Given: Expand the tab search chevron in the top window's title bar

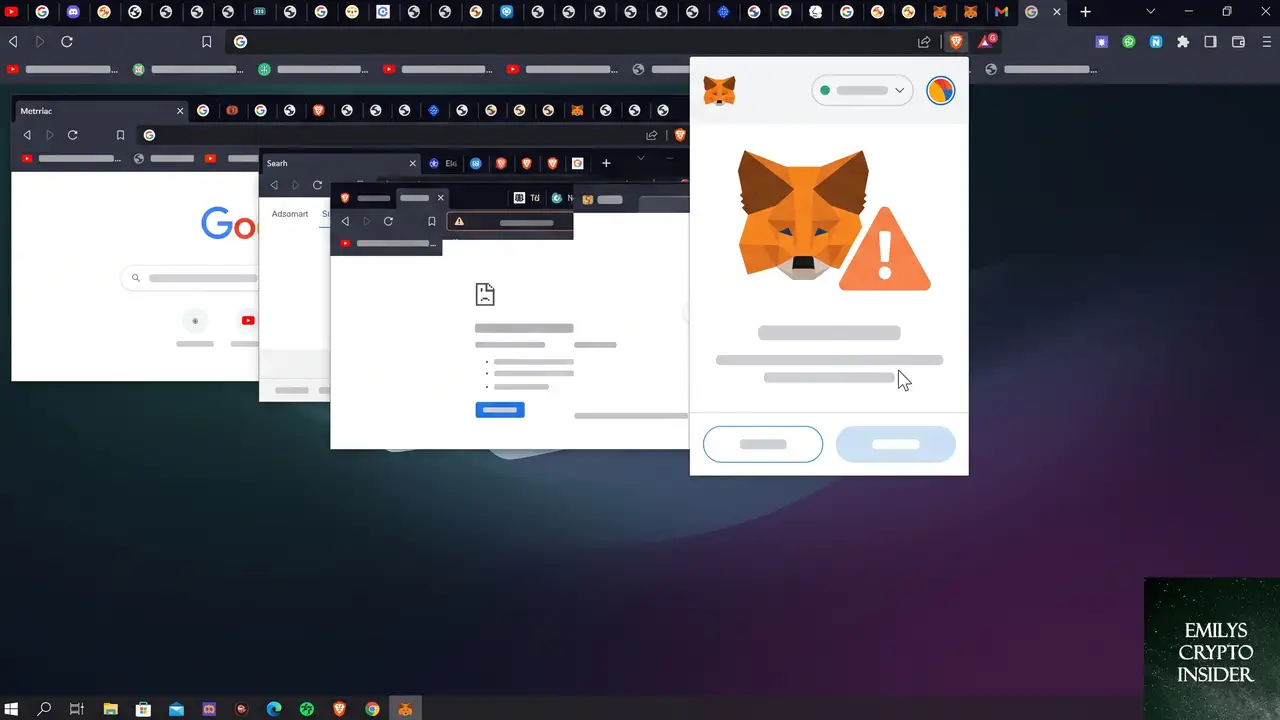Looking at the screenshot, I should [1151, 12].
